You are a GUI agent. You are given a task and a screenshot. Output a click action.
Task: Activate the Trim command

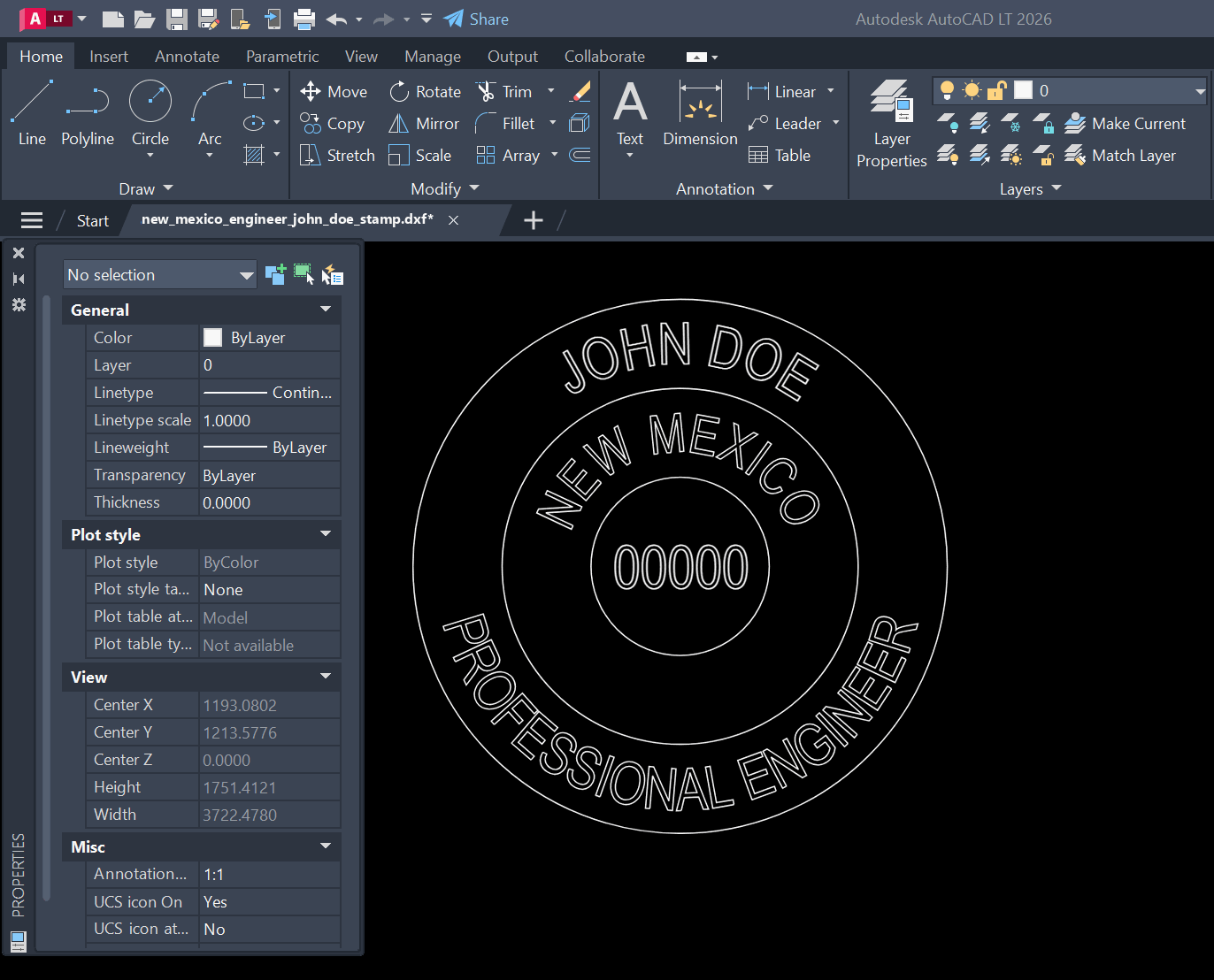(x=504, y=91)
